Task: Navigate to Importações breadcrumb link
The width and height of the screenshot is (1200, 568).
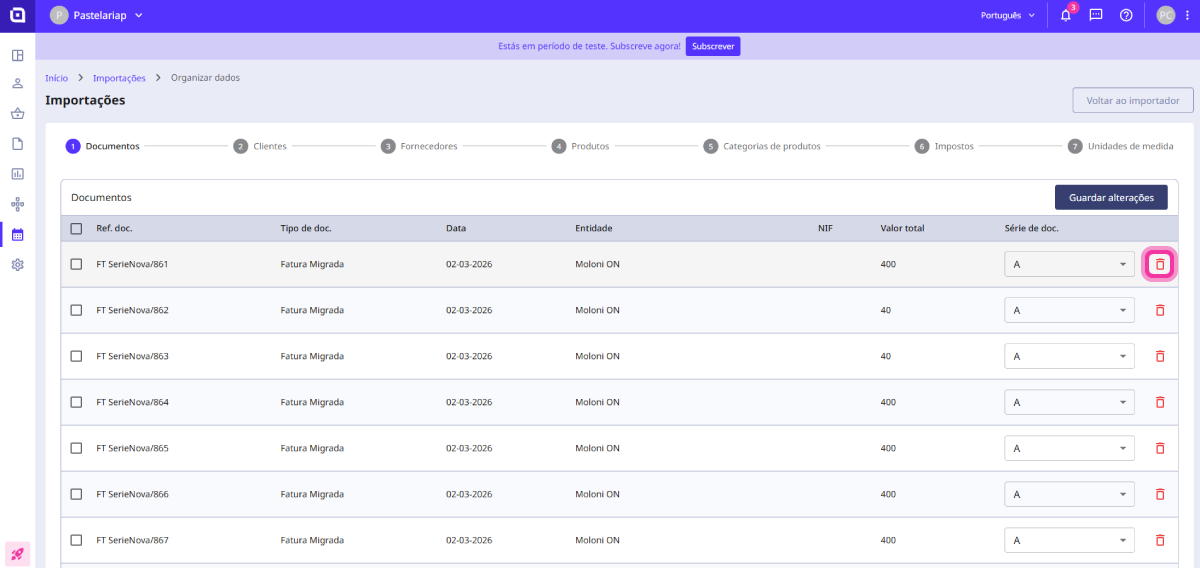Action: pos(119,78)
